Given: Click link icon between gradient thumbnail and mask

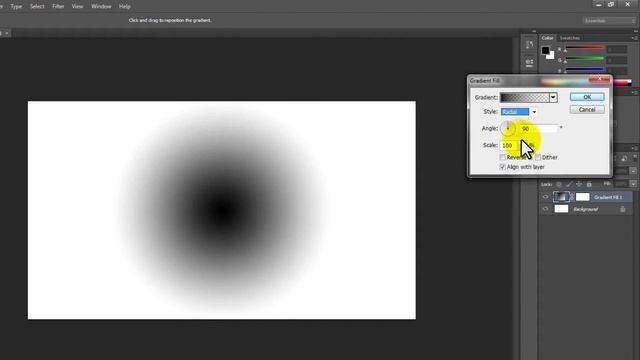Looking at the screenshot, I should (x=572, y=197).
